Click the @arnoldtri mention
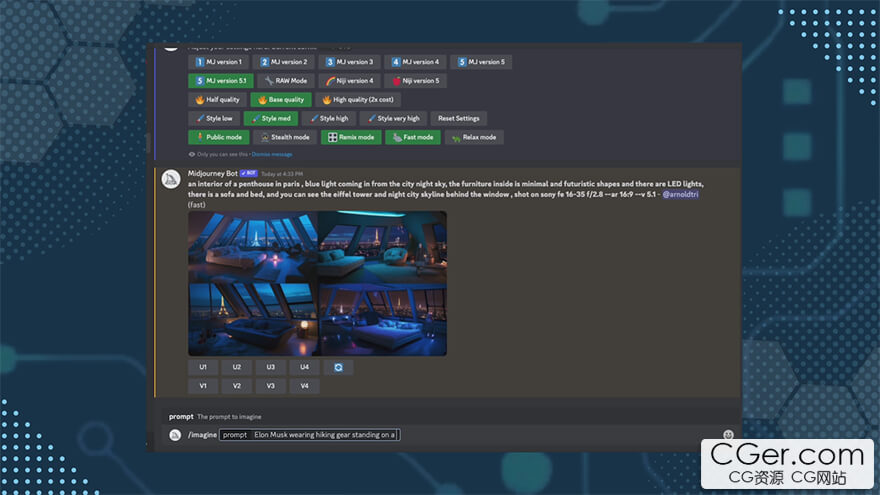The height and width of the screenshot is (495, 880). 680,194
